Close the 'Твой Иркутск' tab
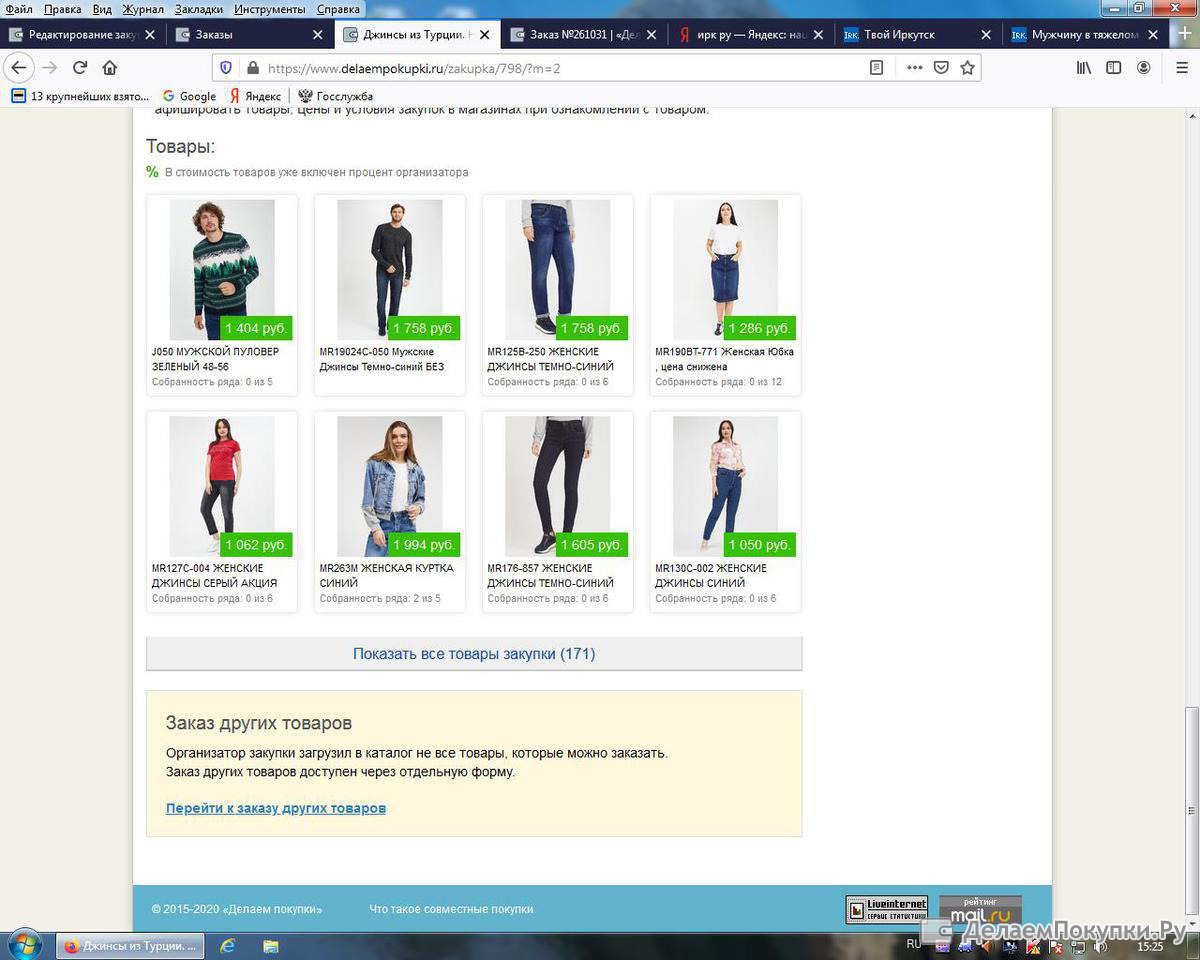Screen dimensions: 1200x960 pos(987,34)
